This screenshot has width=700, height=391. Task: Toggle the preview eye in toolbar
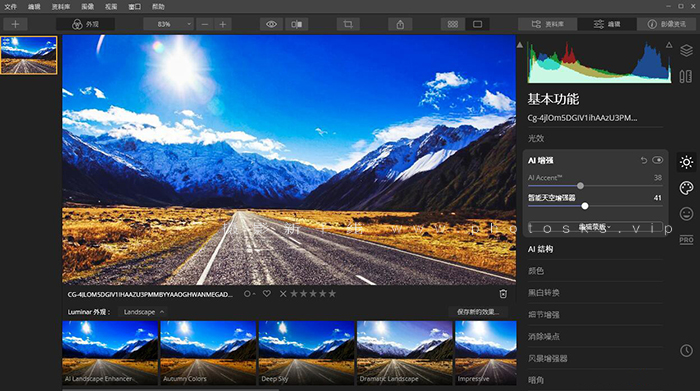coord(271,24)
